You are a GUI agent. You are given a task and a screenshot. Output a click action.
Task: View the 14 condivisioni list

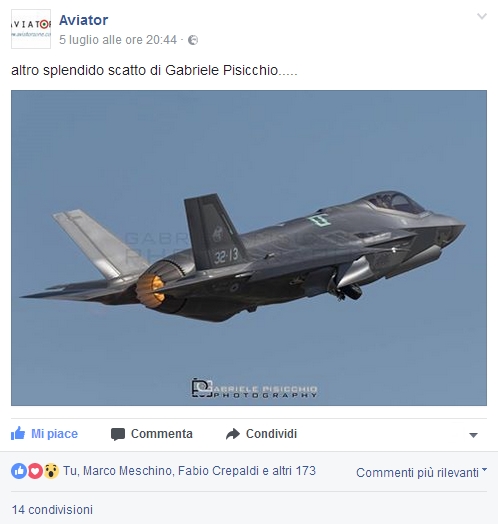pos(52,510)
